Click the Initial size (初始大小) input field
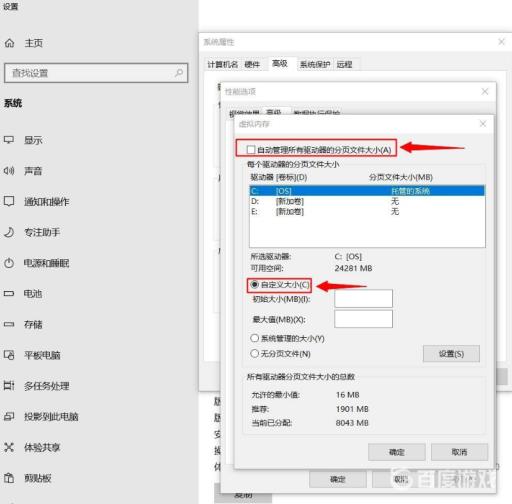 pos(363,298)
